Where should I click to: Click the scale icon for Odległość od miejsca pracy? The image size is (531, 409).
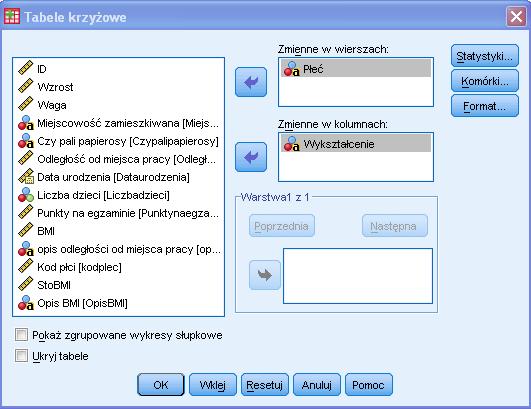click(26, 158)
